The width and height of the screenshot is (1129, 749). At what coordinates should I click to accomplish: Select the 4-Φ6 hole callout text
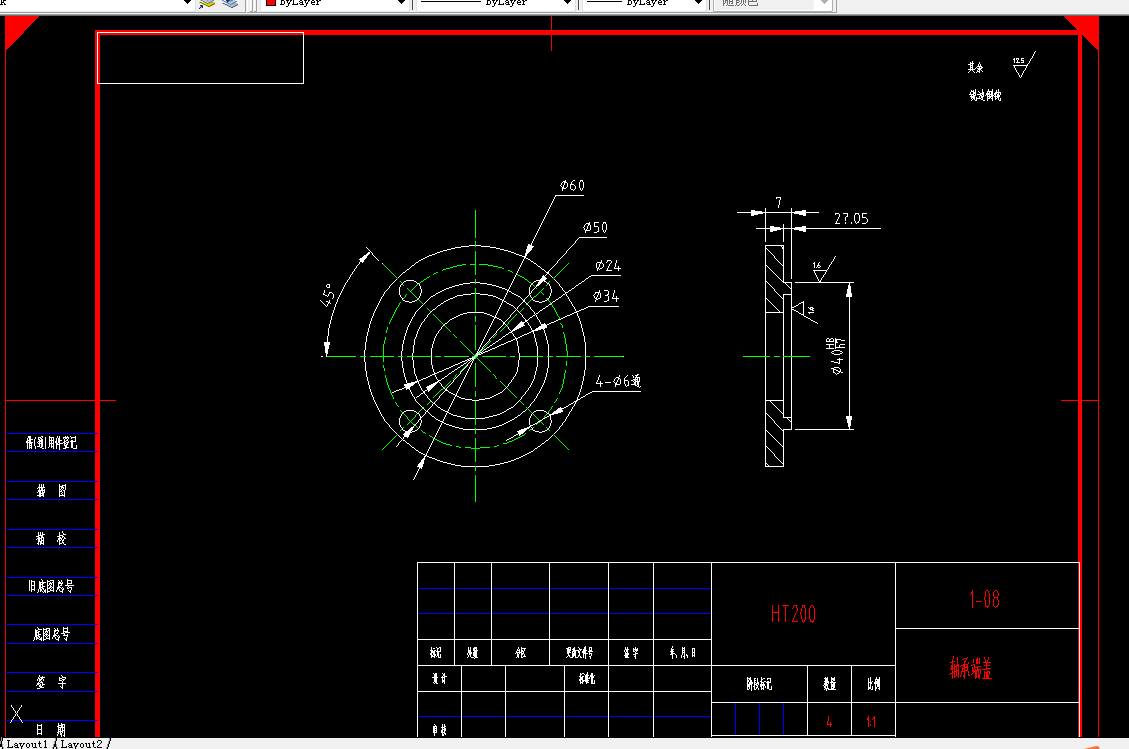point(618,381)
